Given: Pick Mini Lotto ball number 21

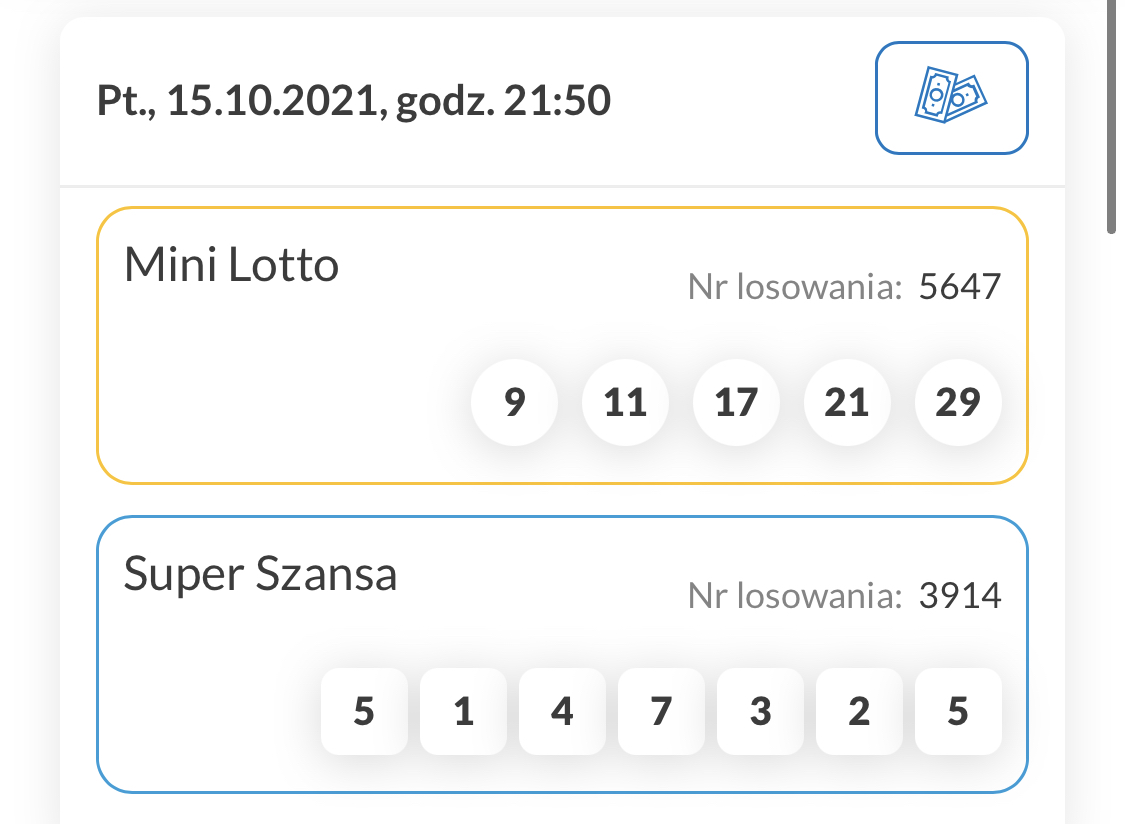Looking at the screenshot, I should click(847, 403).
